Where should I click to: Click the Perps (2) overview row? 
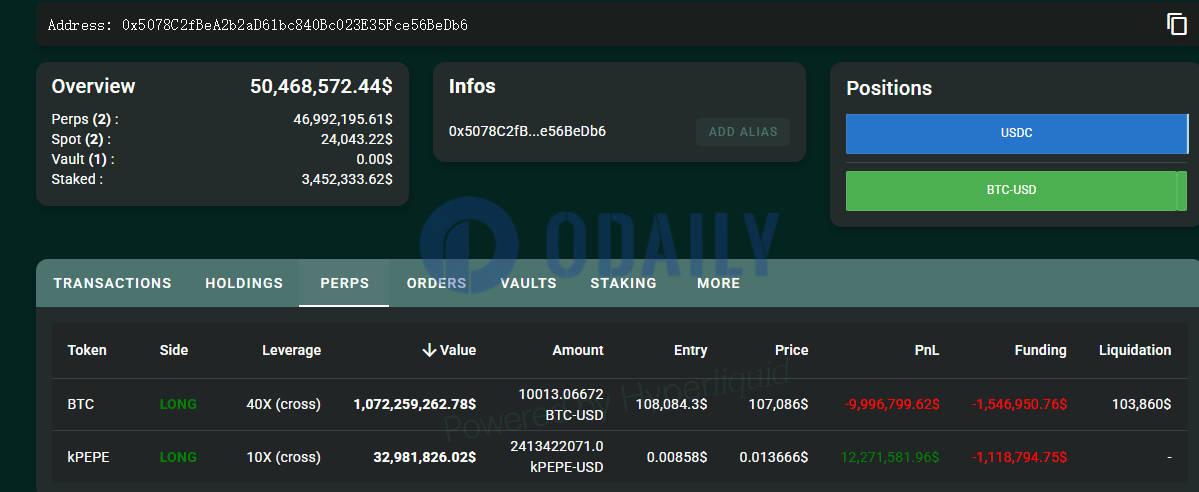click(x=222, y=119)
